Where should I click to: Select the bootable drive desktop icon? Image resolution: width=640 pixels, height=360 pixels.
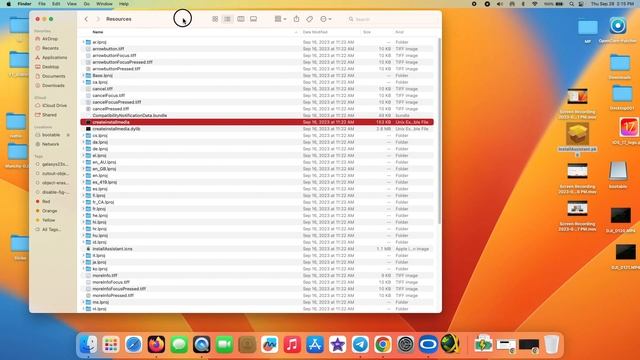[618, 174]
